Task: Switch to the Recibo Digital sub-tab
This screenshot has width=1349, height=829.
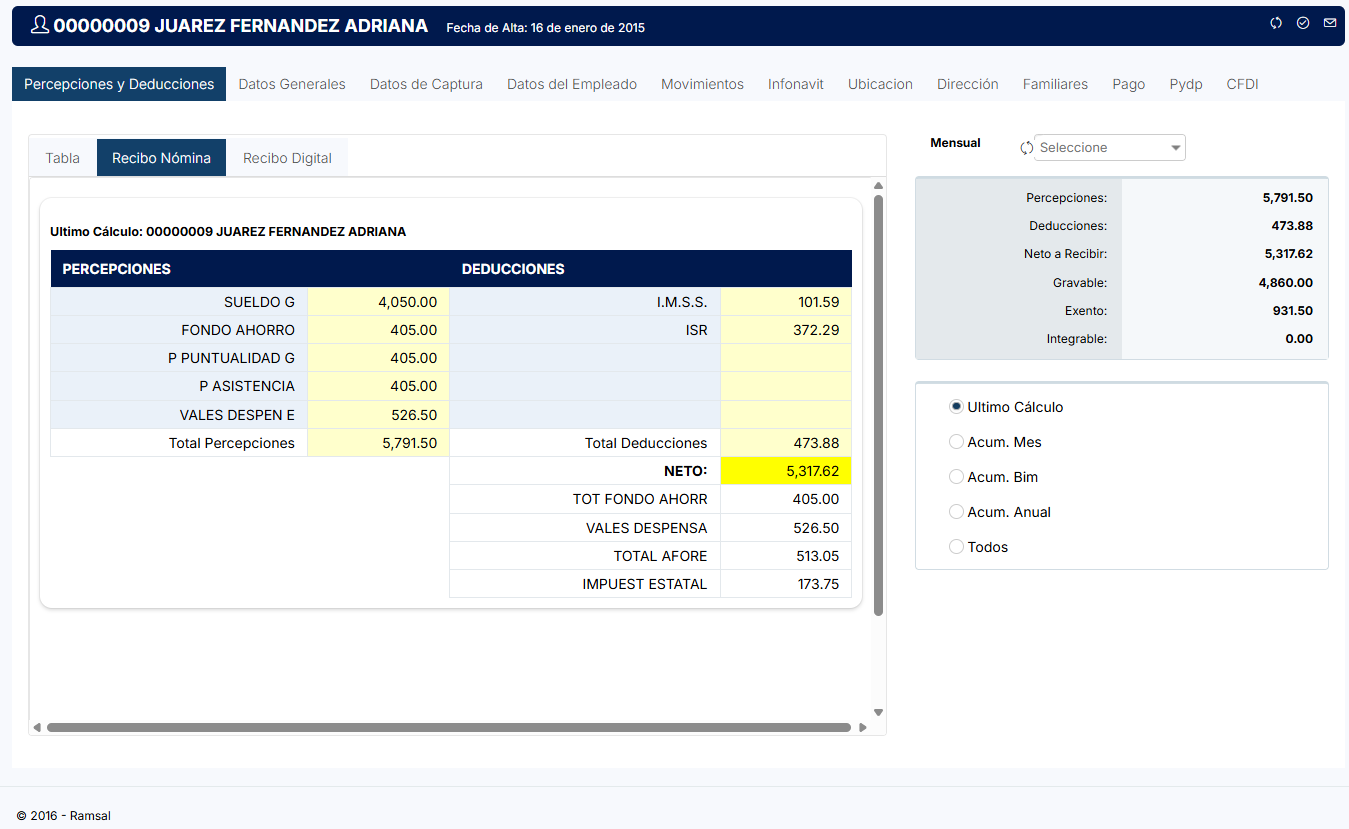Action: pos(287,158)
